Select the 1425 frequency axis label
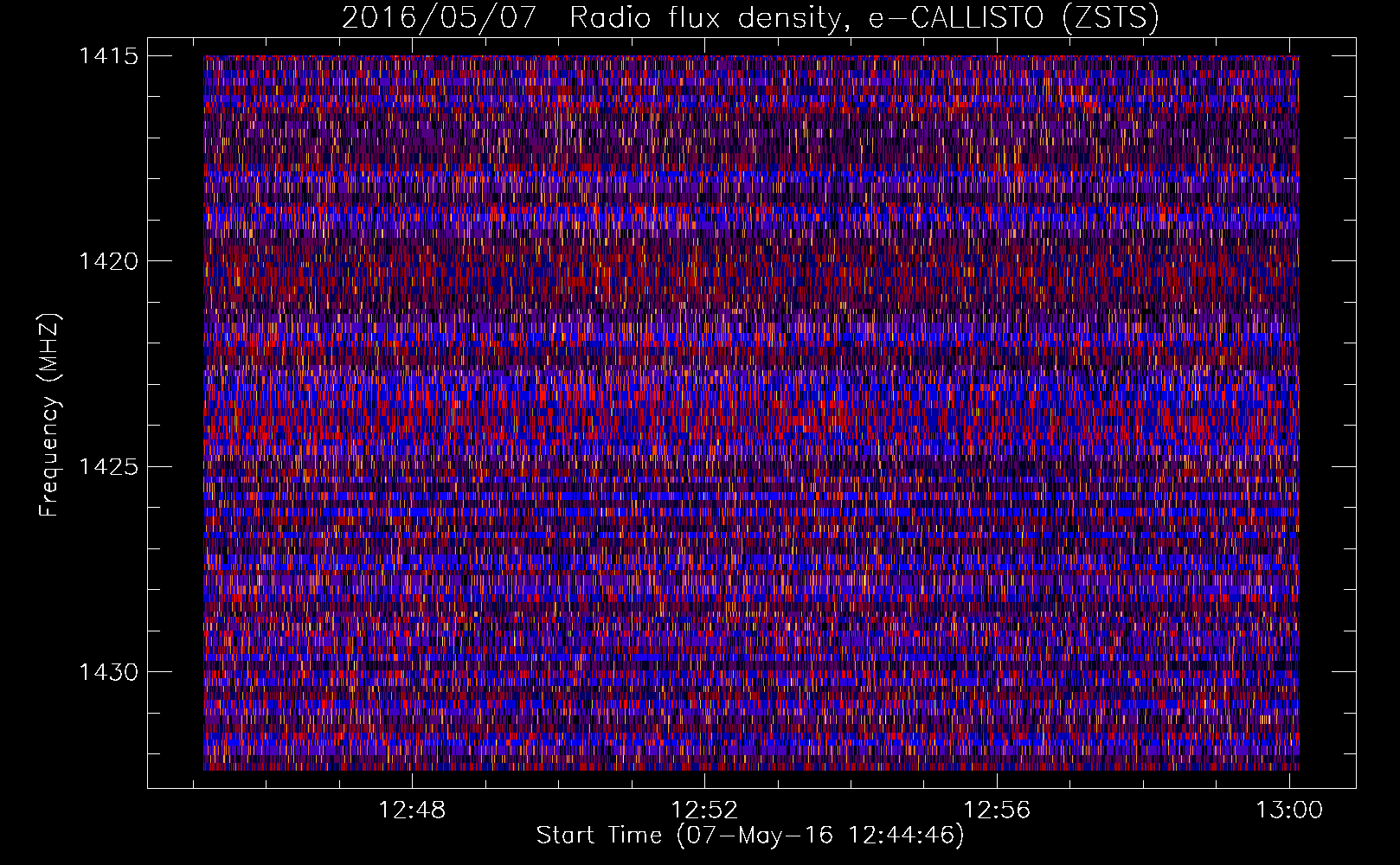Image resolution: width=1400 pixels, height=865 pixels. click(x=108, y=467)
